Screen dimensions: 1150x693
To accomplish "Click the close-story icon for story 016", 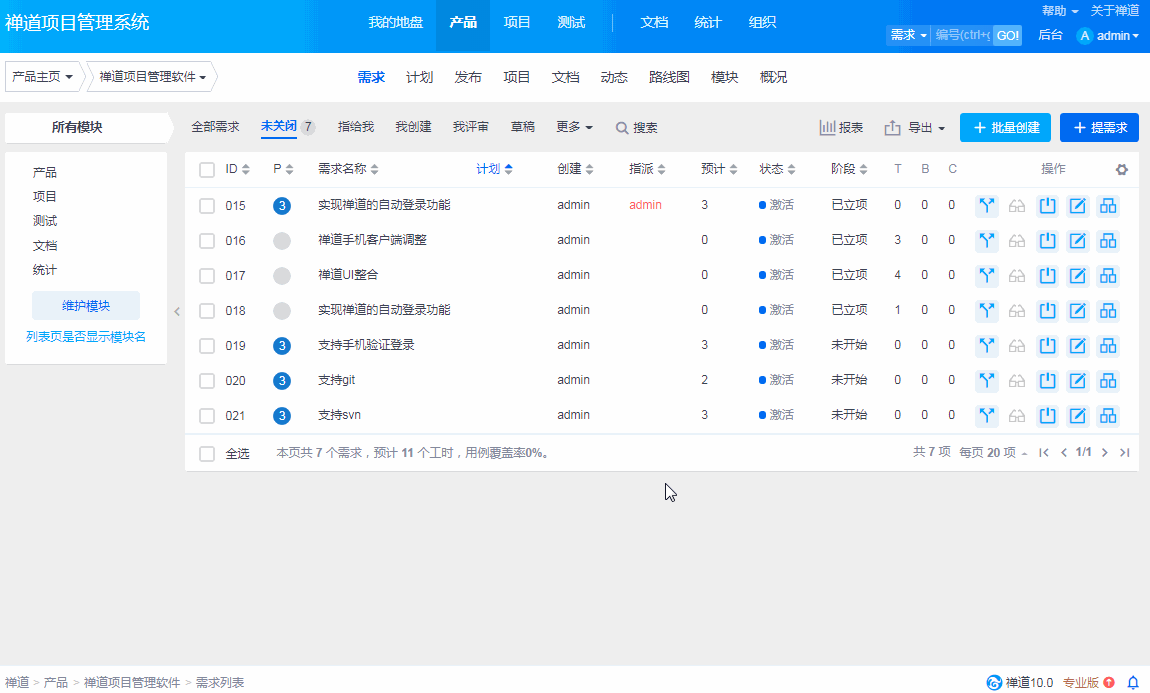I will [1048, 241].
